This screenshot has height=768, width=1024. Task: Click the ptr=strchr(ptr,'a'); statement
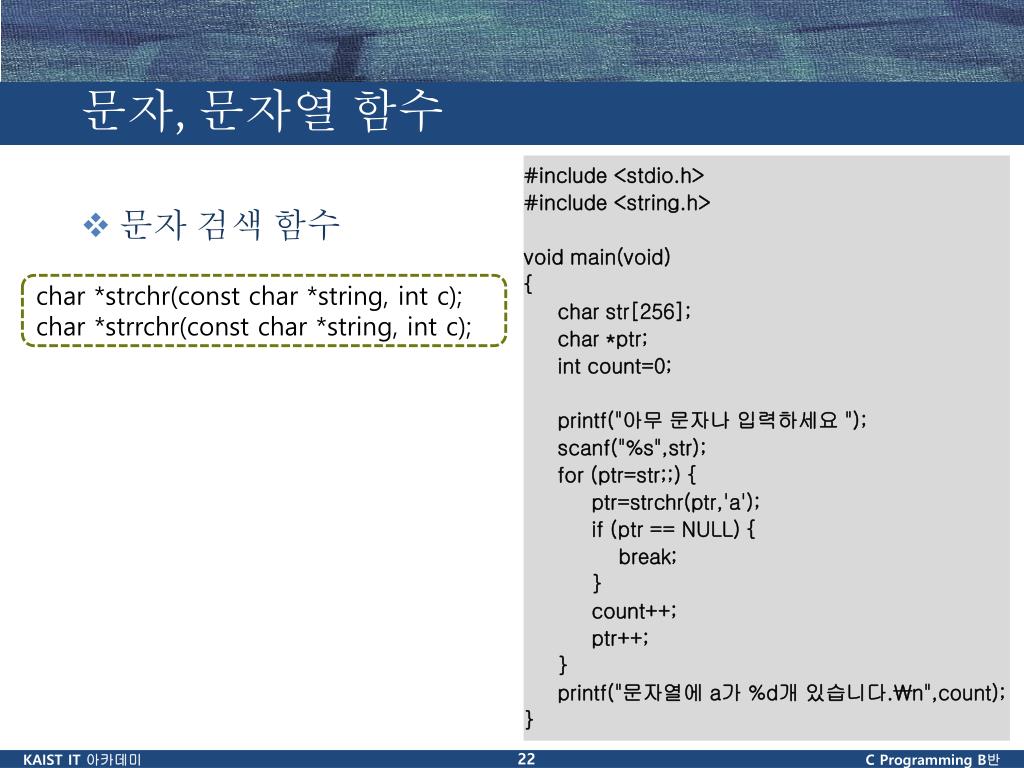coord(675,502)
